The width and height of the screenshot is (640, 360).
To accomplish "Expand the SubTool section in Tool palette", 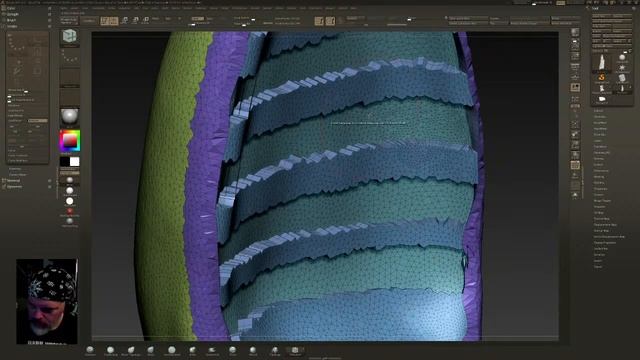I will [x=599, y=111].
